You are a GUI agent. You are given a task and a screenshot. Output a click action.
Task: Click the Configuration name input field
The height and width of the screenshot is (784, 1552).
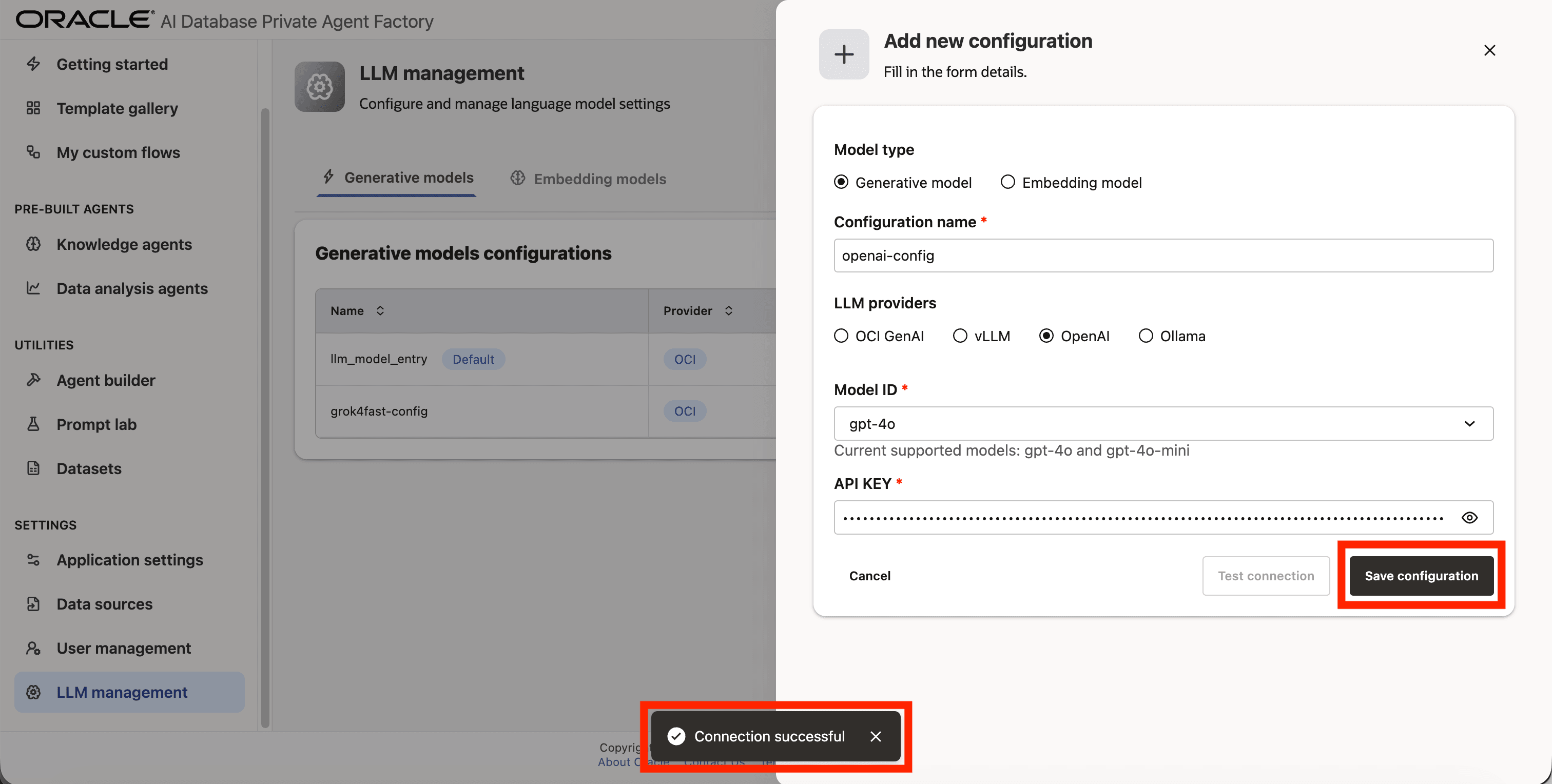(x=1163, y=256)
